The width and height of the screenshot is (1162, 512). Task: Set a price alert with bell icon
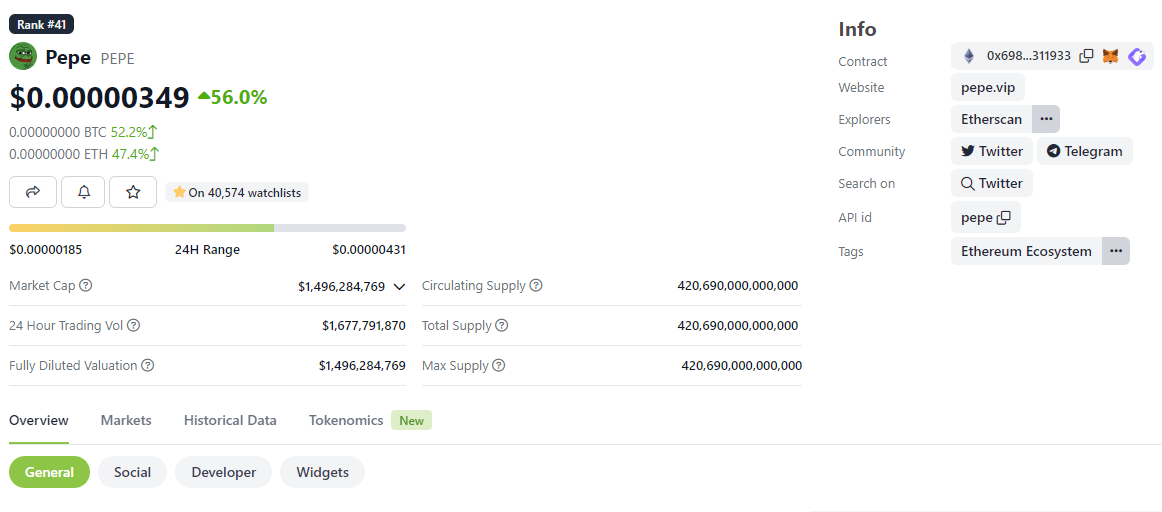pyautogui.click(x=84, y=192)
